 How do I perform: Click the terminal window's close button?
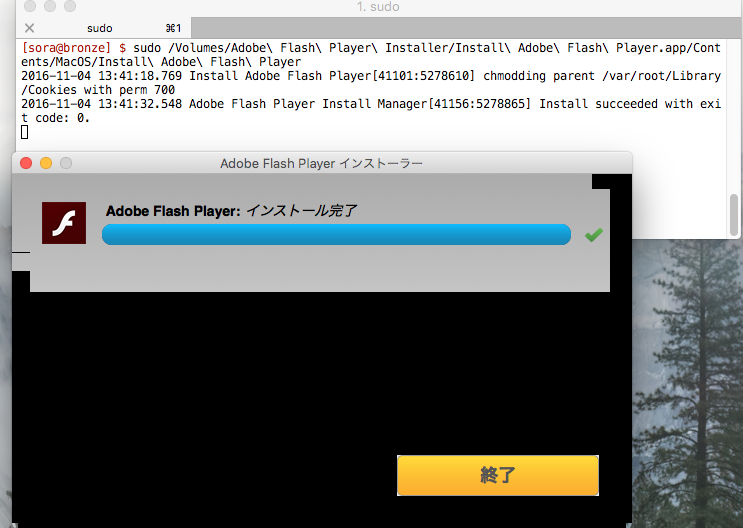(x=29, y=7)
